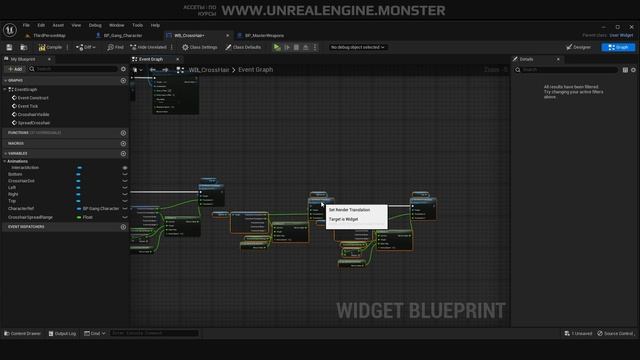Start play with the green Play icon
Viewport: 640px width, 360px height.
[x=277, y=47]
